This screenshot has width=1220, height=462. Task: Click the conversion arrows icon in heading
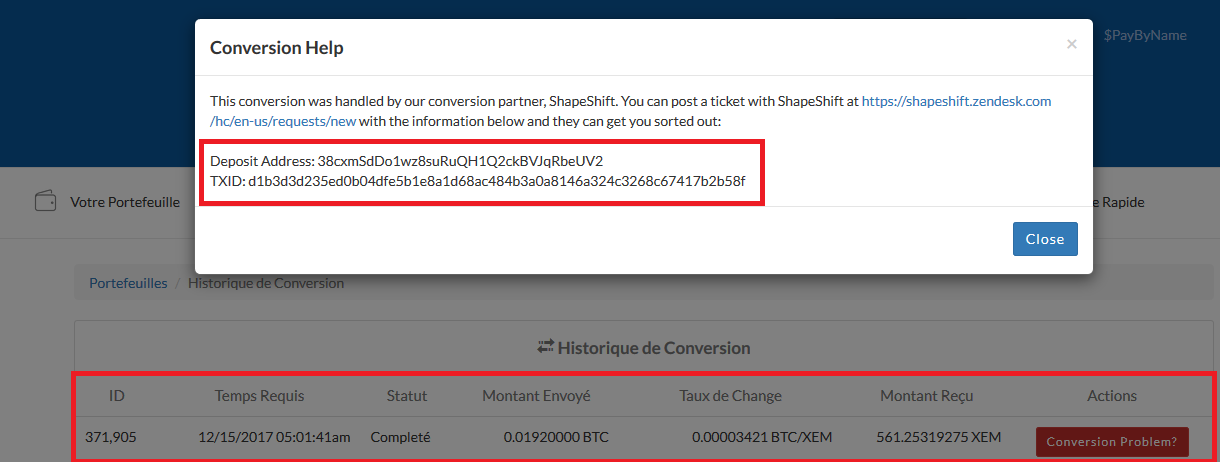(x=545, y=347)
